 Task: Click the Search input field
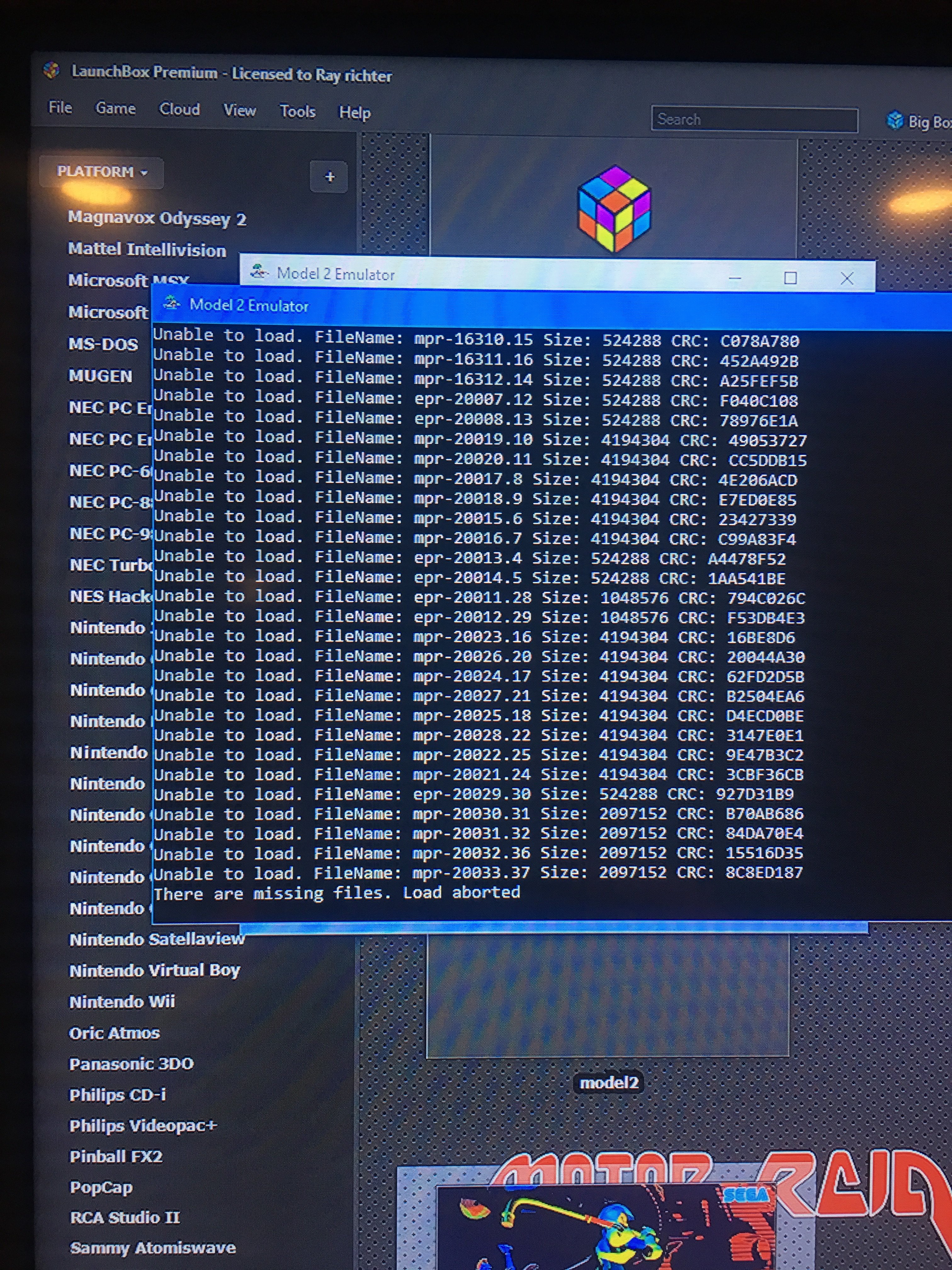tap(754, 119)
